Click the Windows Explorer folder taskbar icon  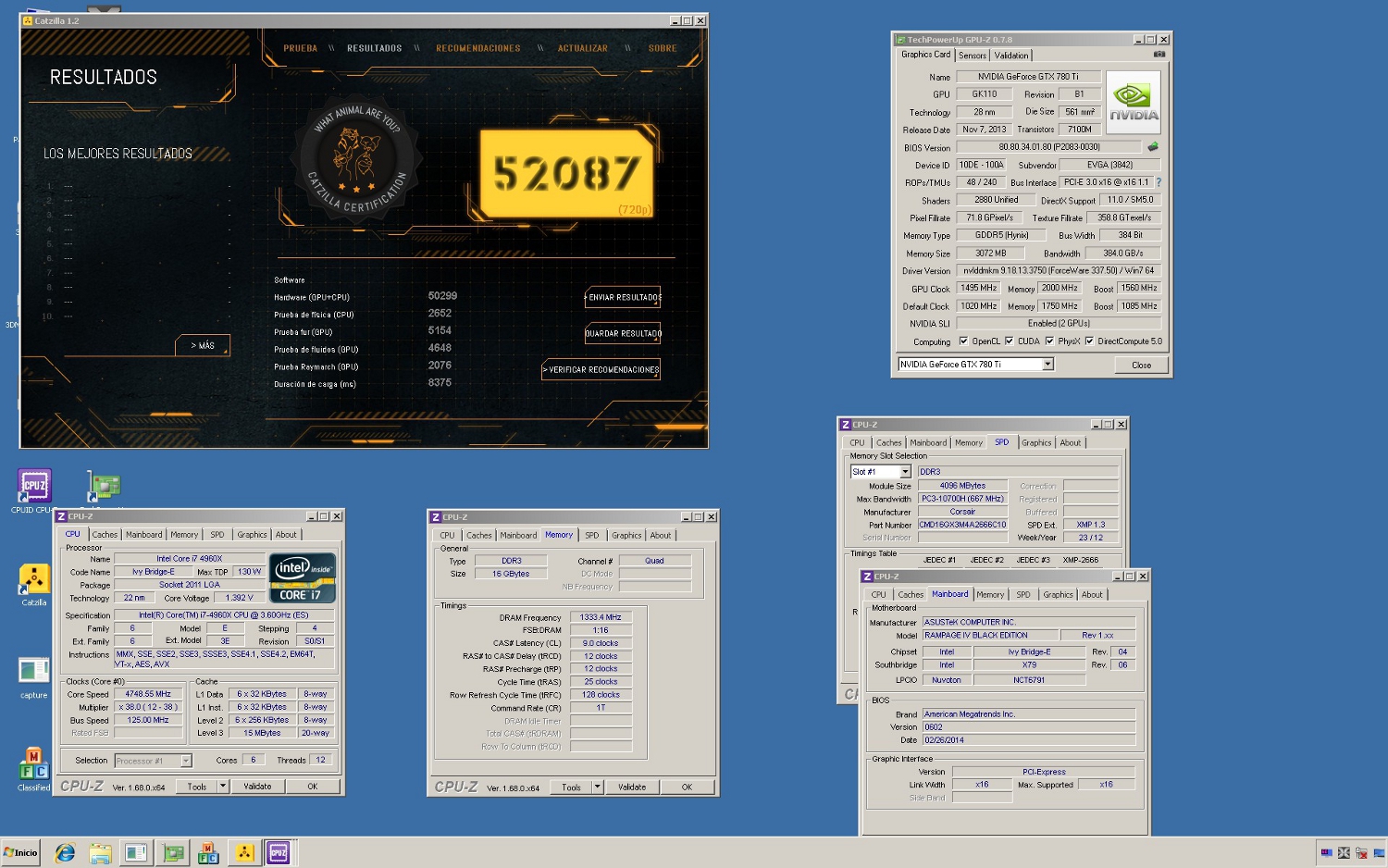pos(100,853)
